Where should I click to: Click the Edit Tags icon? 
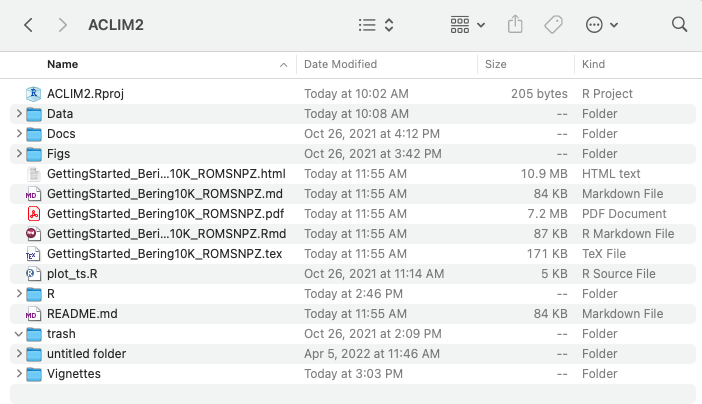click(553, 24)
